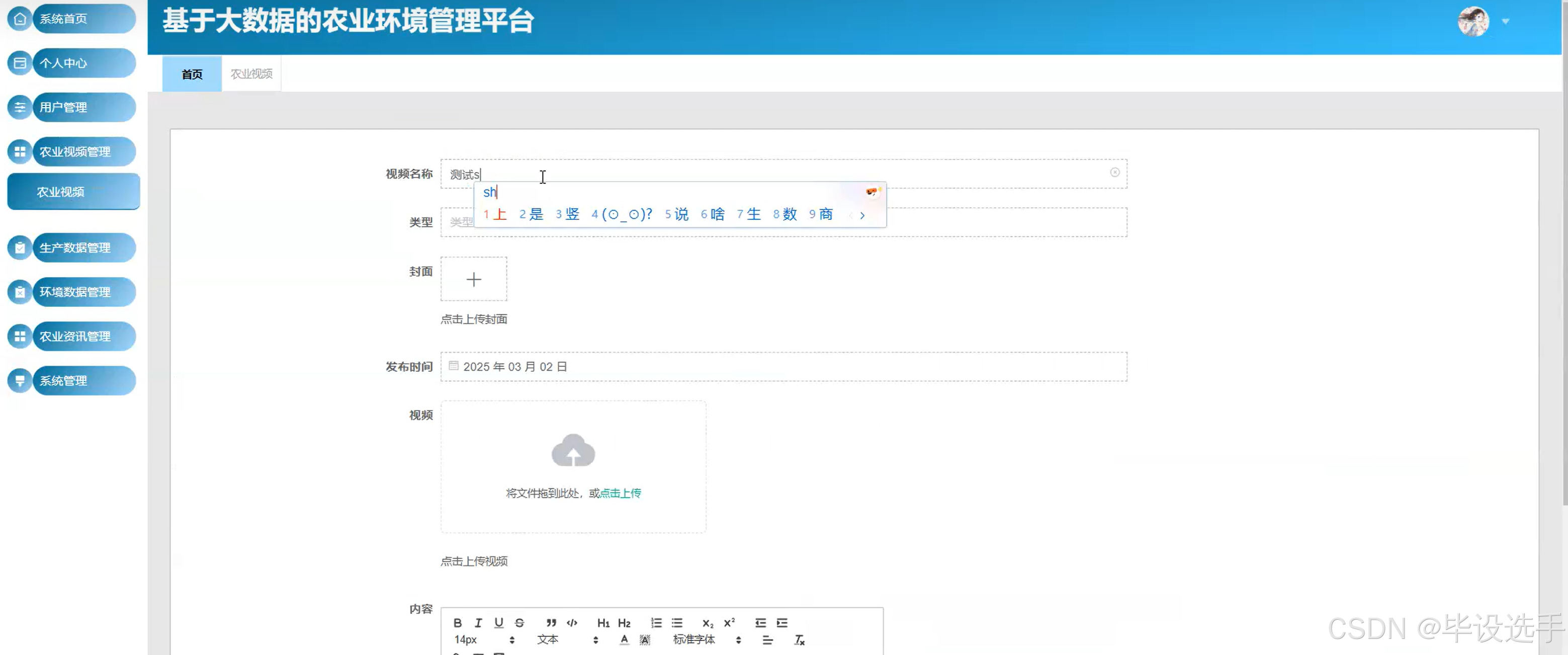Toggle the ordered list formatting
Image resolution: width=1568 pixels, height=655 pixels.
(656, 622)
